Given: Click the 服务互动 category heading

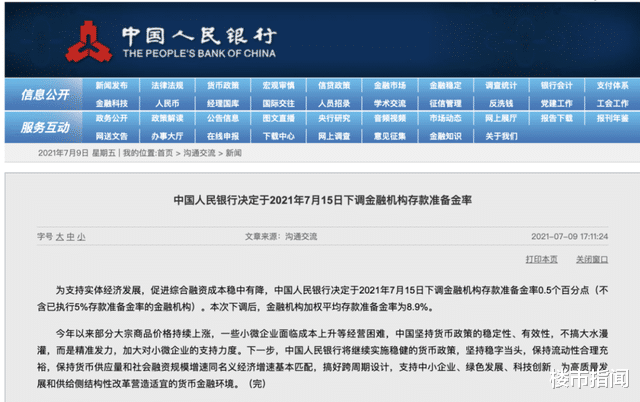Looking at the screenshot, I should click(45, 127).
